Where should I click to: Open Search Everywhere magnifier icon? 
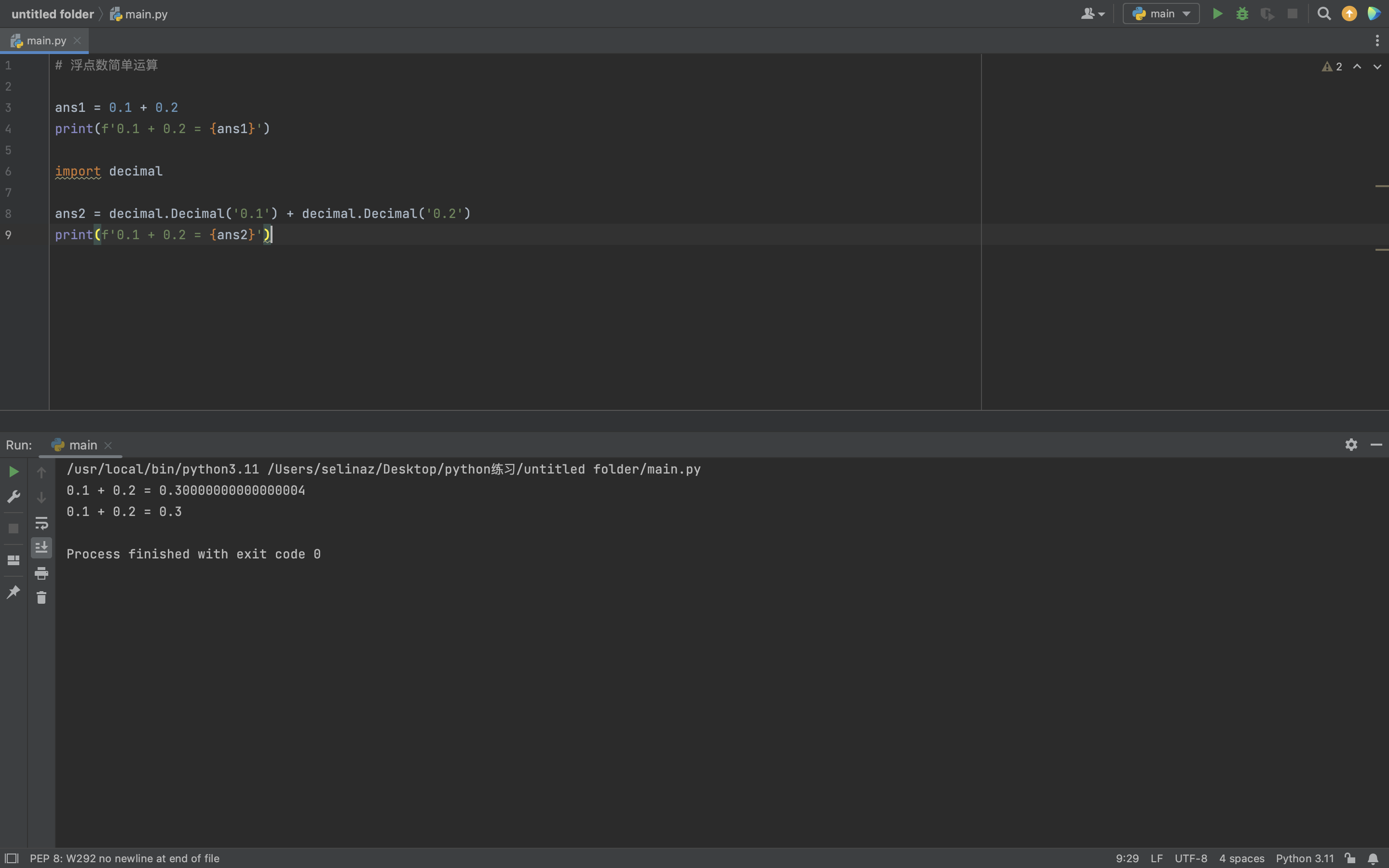tap(1323, 14)
